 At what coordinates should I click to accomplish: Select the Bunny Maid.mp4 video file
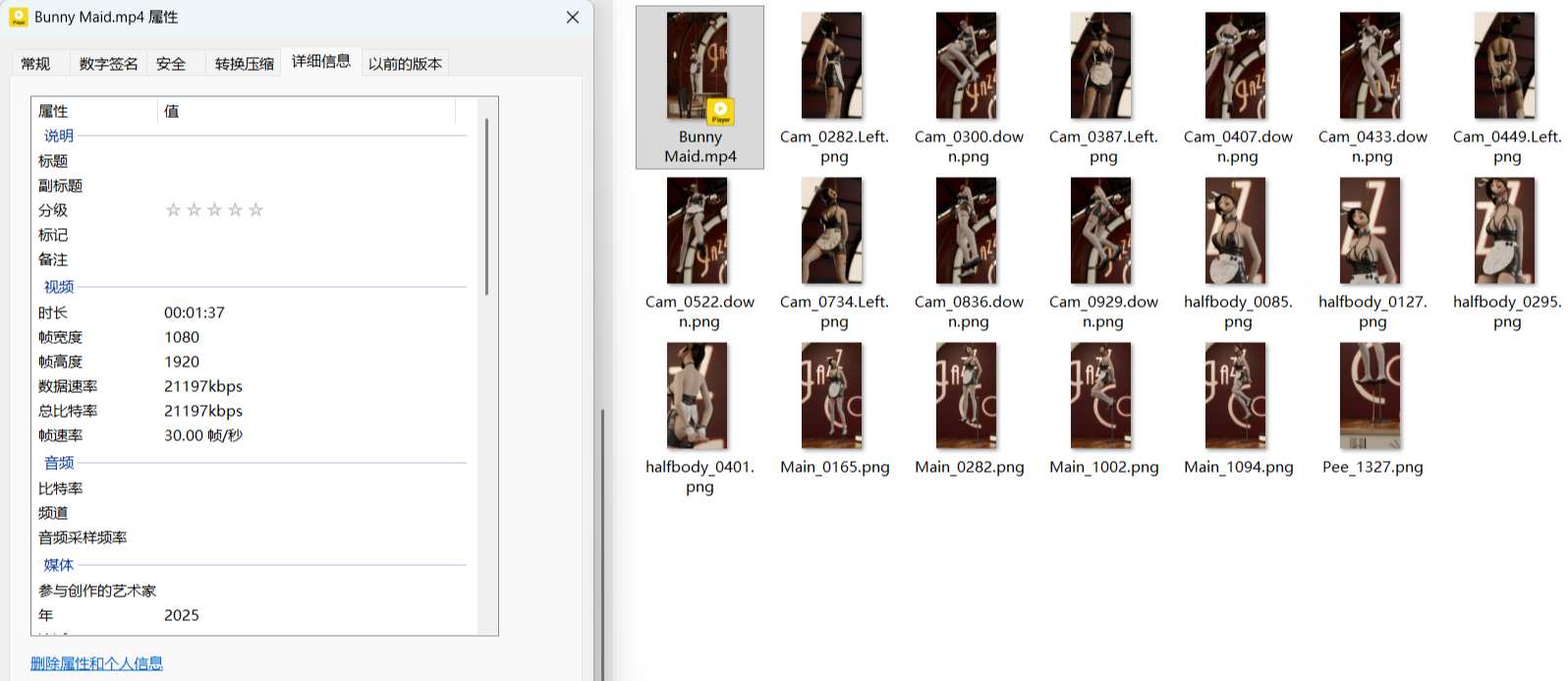click(700, 87)
